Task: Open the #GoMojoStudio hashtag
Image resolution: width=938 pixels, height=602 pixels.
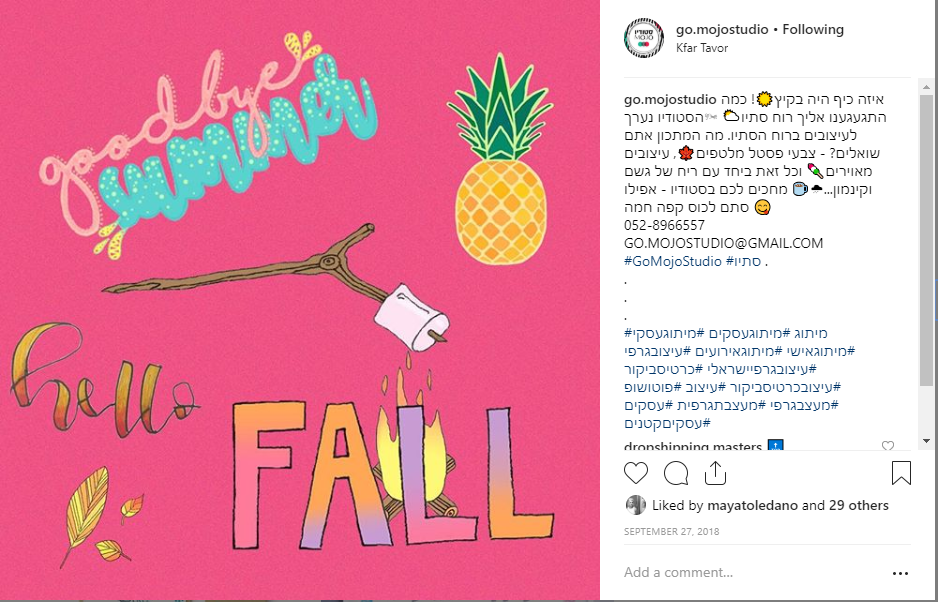Action: click(673, 262)
